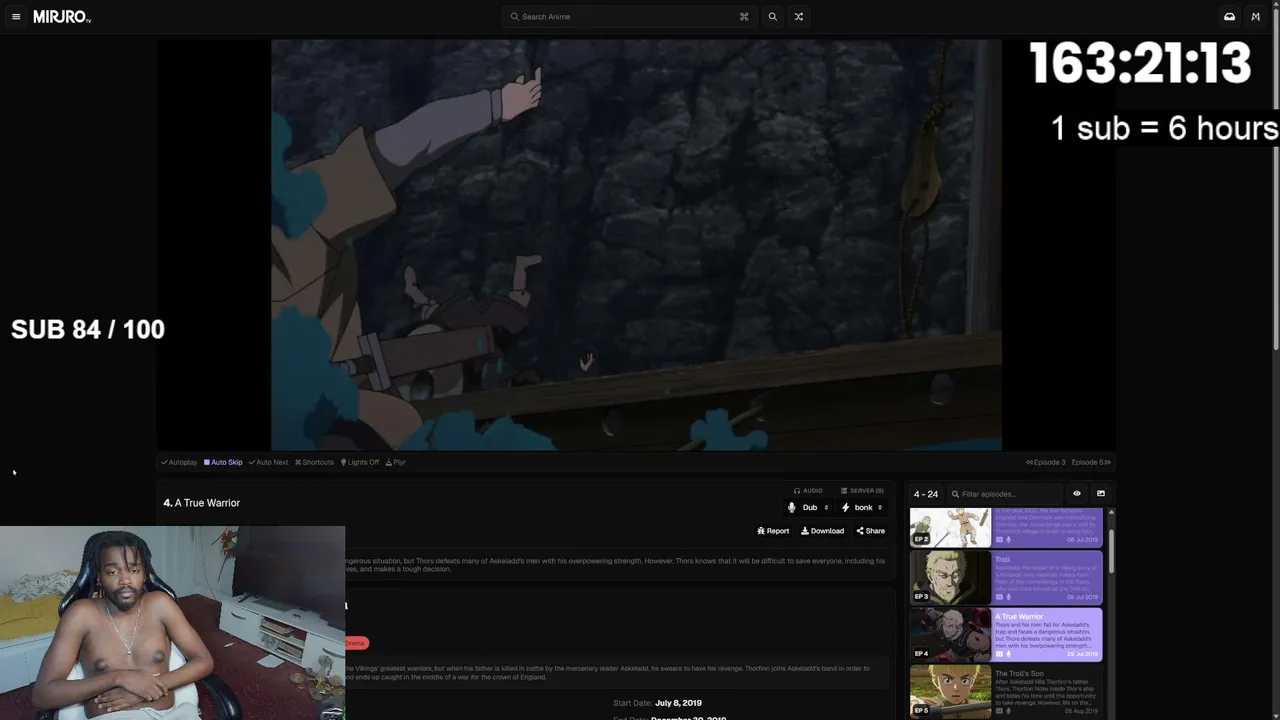Image resolution: width=1280 pixels, height=720 pixels.
Task: Open the inbox tray icon in the header
Action: (x=1229, y=17)
